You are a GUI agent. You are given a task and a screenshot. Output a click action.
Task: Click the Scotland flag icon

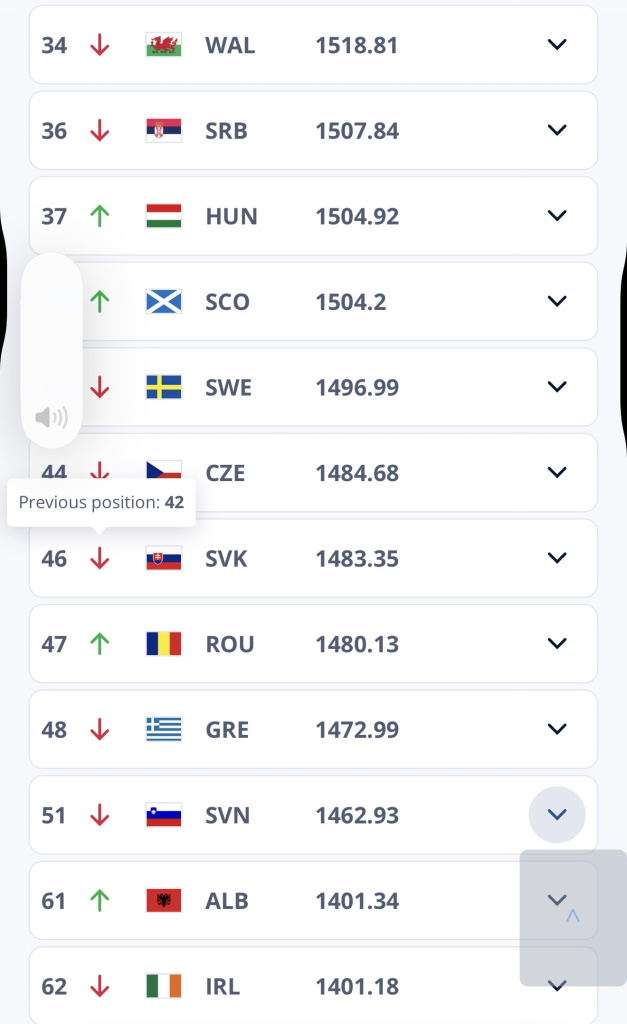(163, 302)
